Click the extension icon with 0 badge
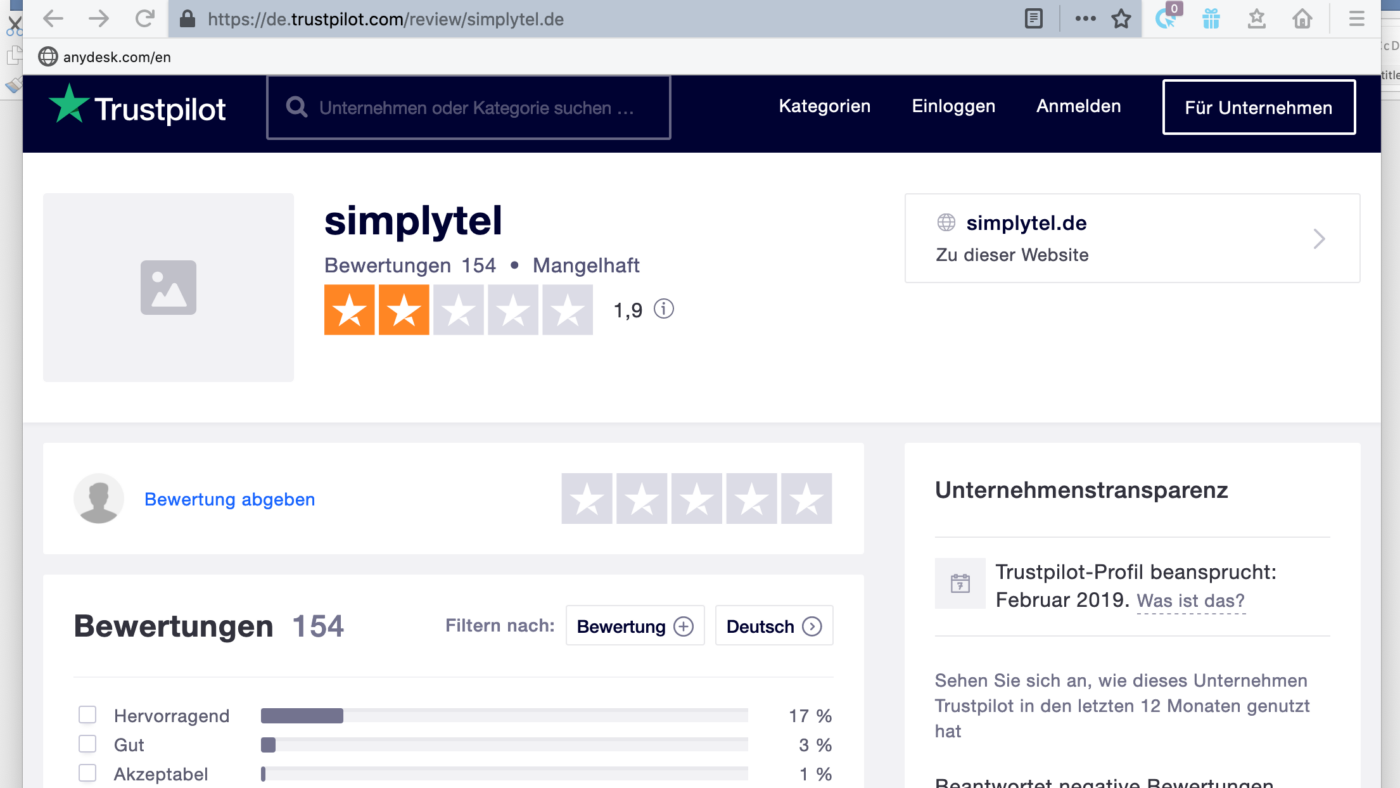 click(x=1167, y=17)
